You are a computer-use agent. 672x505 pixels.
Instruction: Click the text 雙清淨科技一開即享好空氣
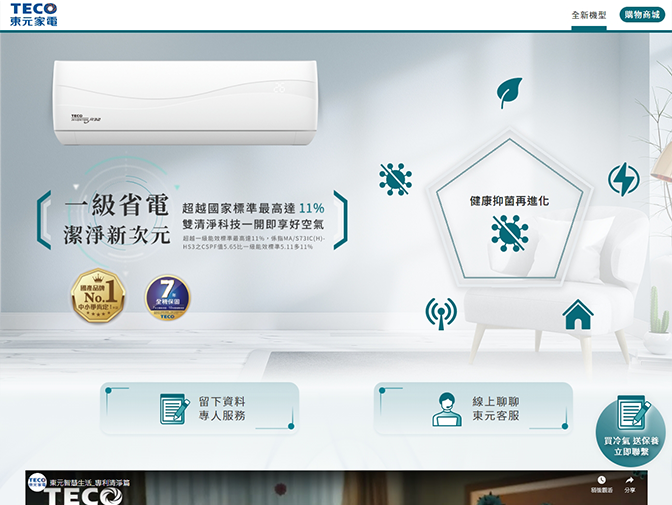point(253,224)
